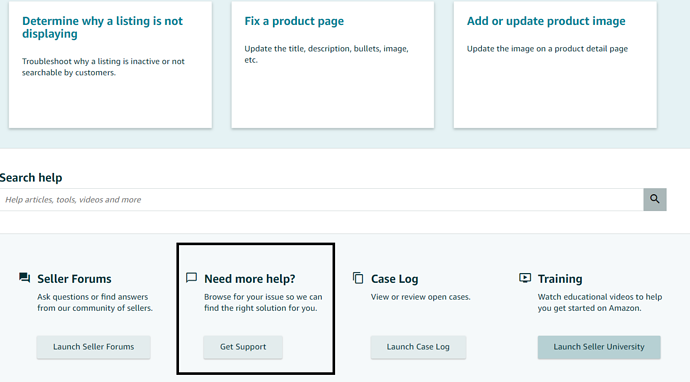
Task: Click text 'Update the image on a product detail page'
Action: coord(547,49)
